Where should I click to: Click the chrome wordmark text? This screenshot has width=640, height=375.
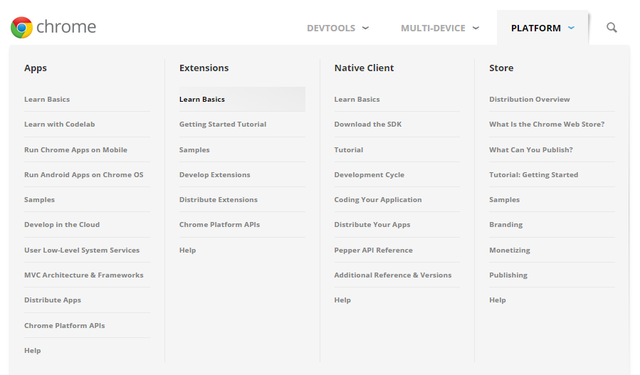(x=66, y=27)
